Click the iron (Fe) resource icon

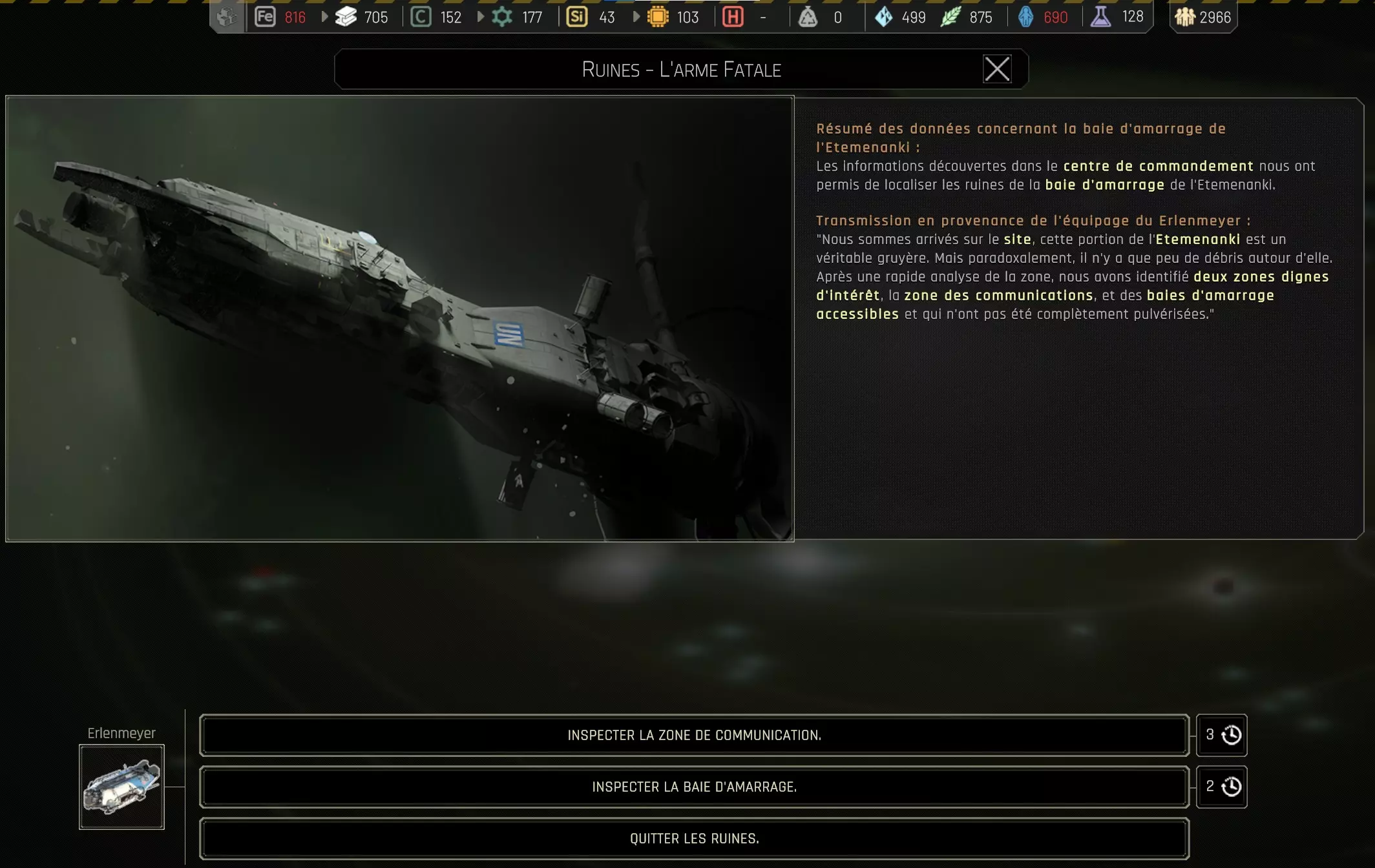point(265,17)
